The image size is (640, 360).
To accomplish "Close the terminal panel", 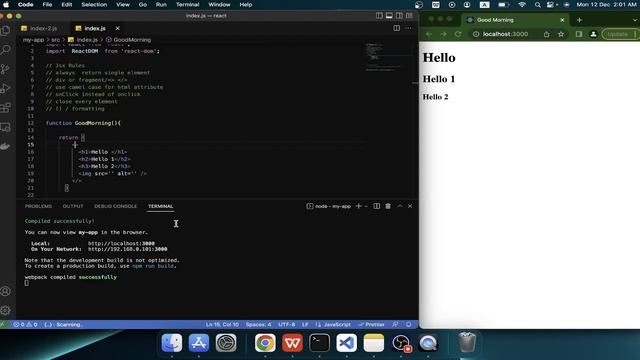I will tap(410, 206).
